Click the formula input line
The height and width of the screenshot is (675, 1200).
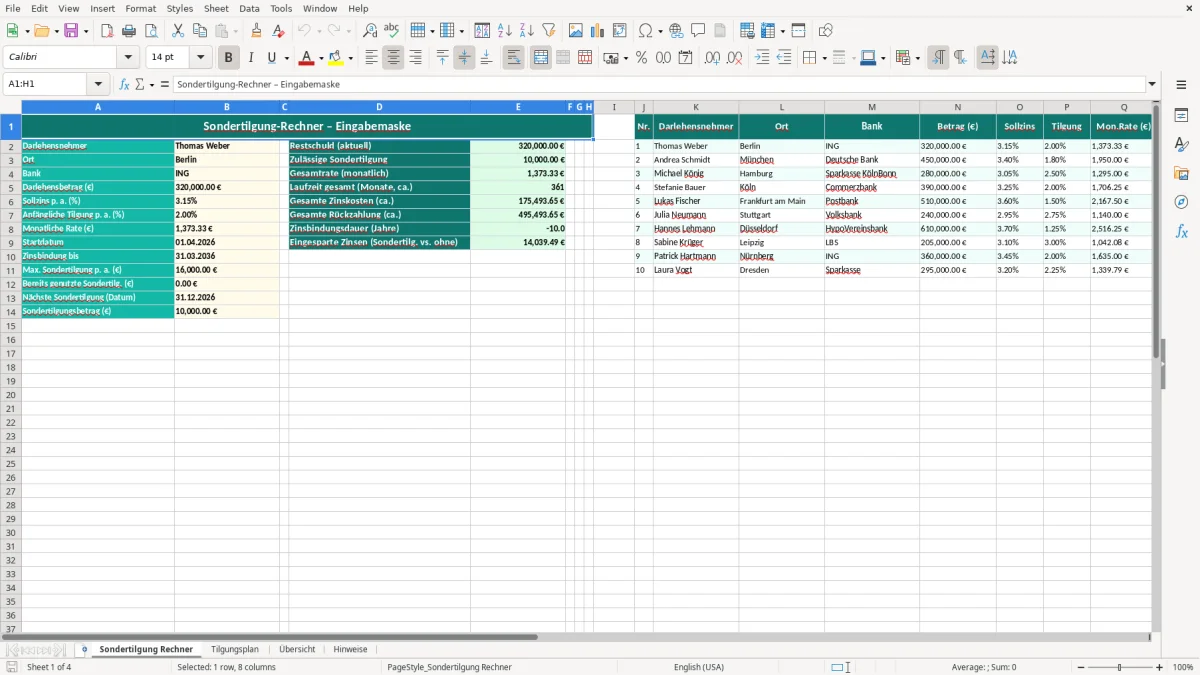(659, 84)
